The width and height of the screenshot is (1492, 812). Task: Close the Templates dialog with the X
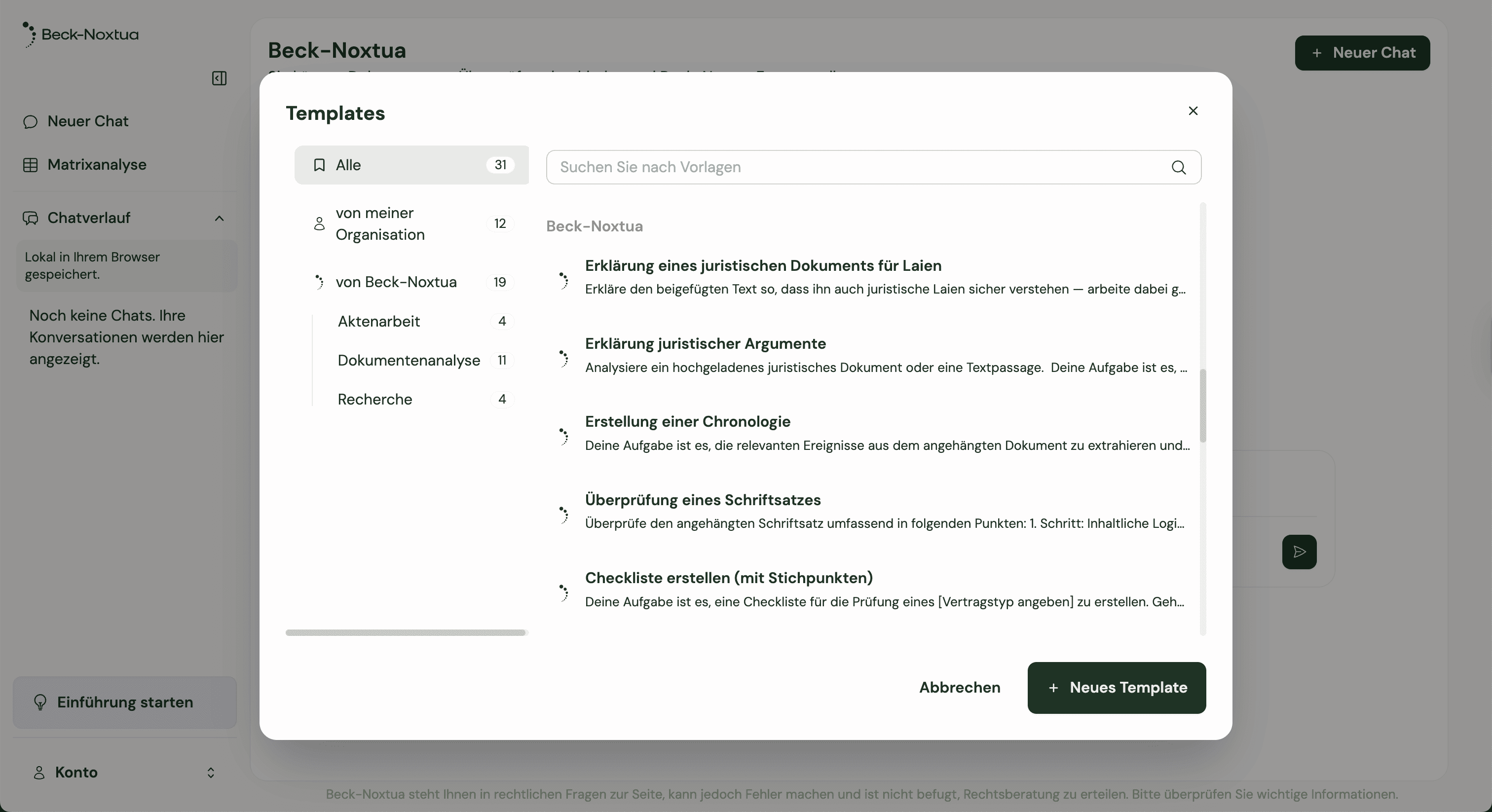[1193, 111]
